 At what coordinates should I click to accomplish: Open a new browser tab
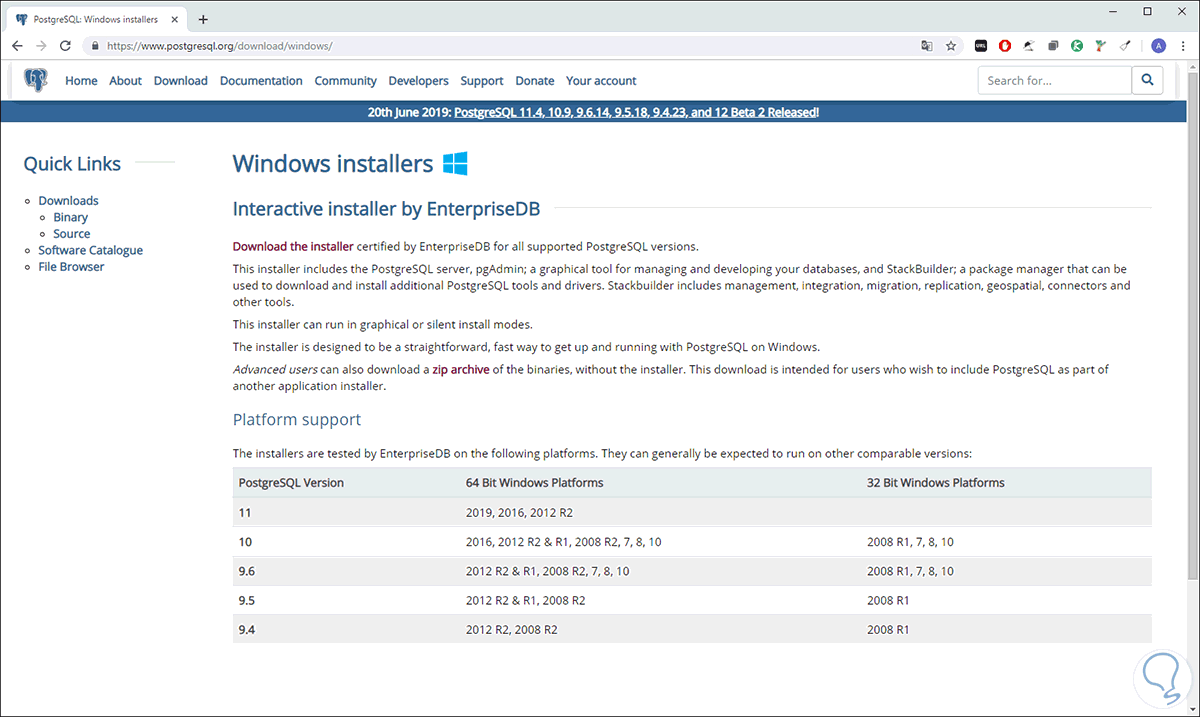[203, 18]
